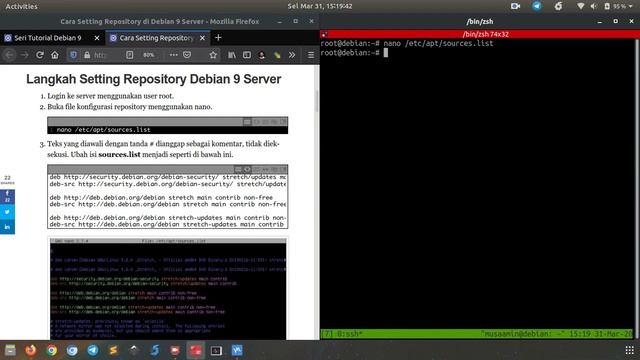Click the screen recorder tray icon
The height and width of the screenshot is (360, 640).
click(516, 6)
